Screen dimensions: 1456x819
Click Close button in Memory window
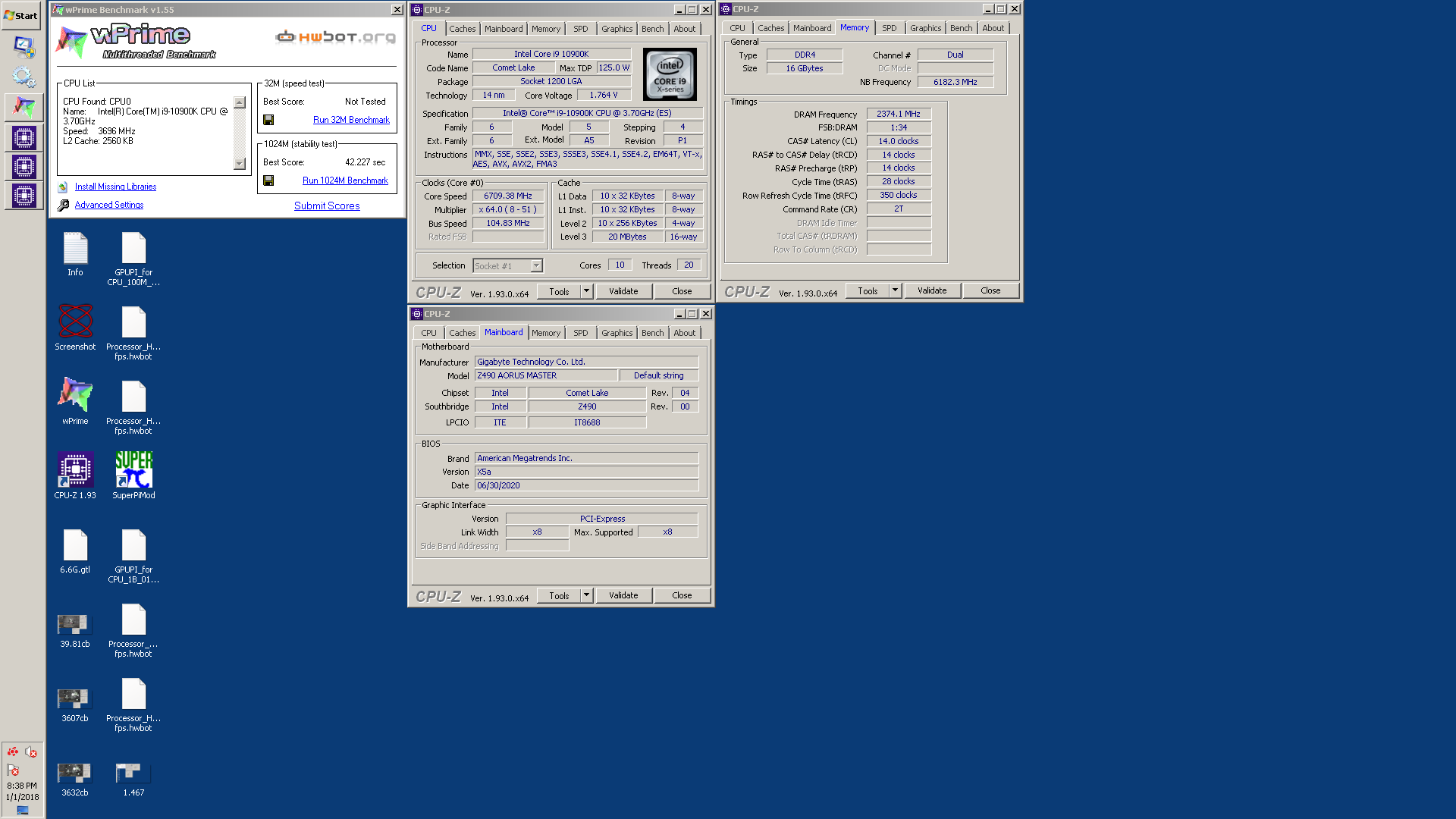(x=990, y=290)
